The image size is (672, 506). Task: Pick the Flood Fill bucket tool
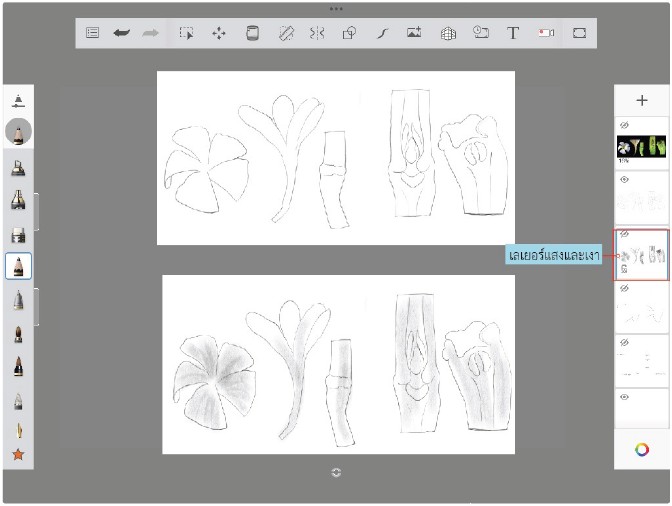click(252, 33)
